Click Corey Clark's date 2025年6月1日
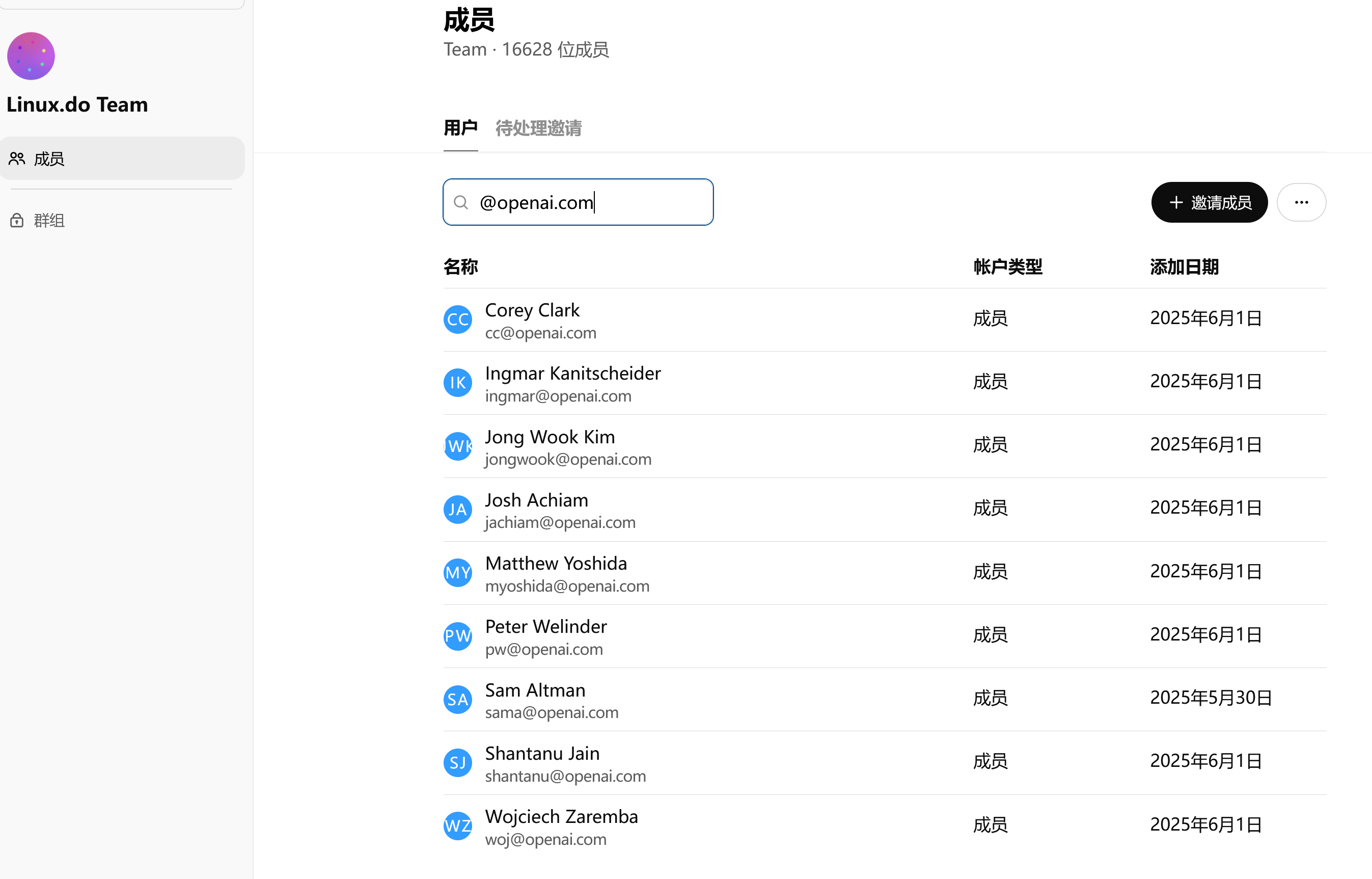The height and width of the screenshot is (879, 1372). click(1205, 318)
